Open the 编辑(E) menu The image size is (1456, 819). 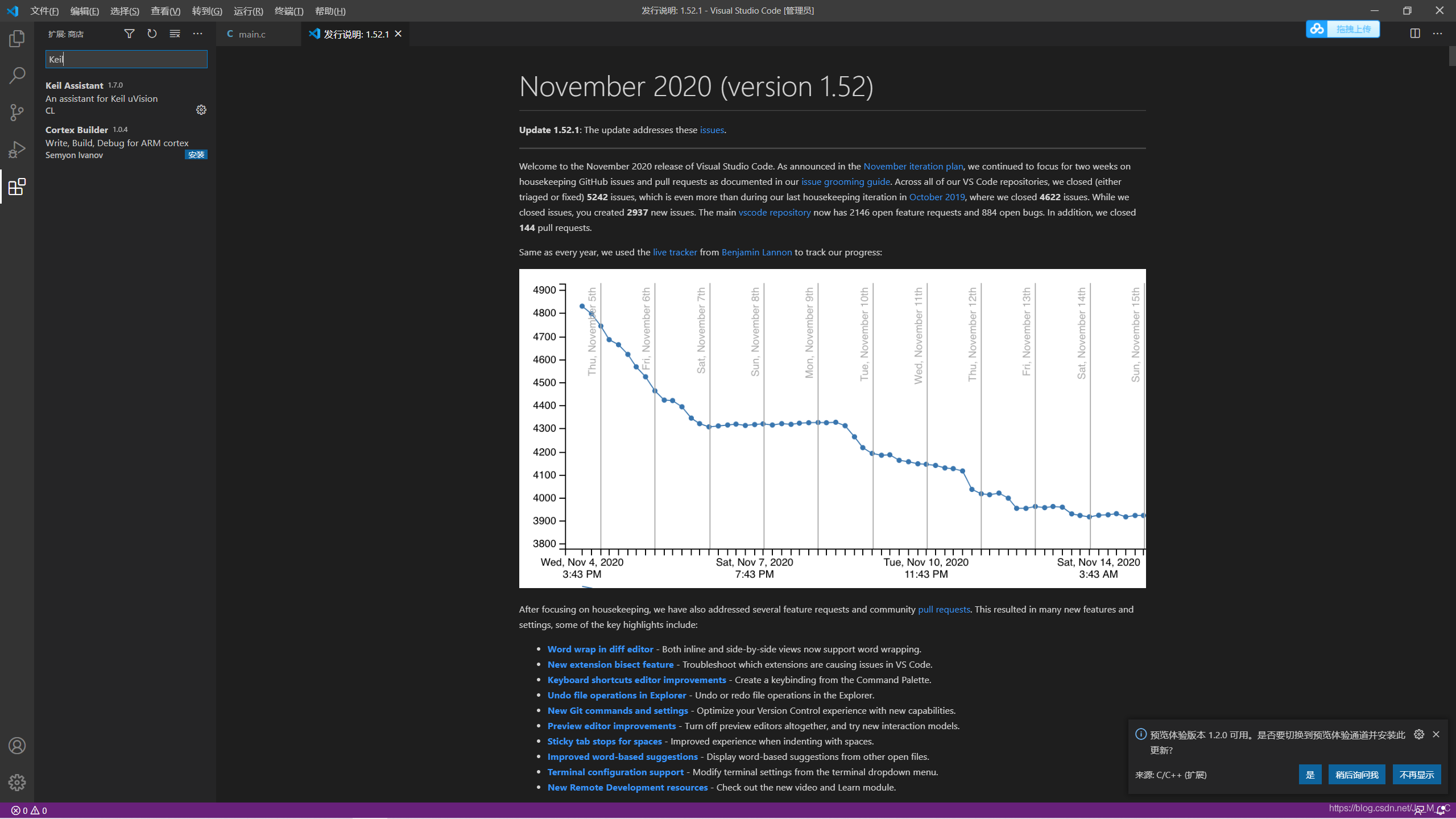85,11
